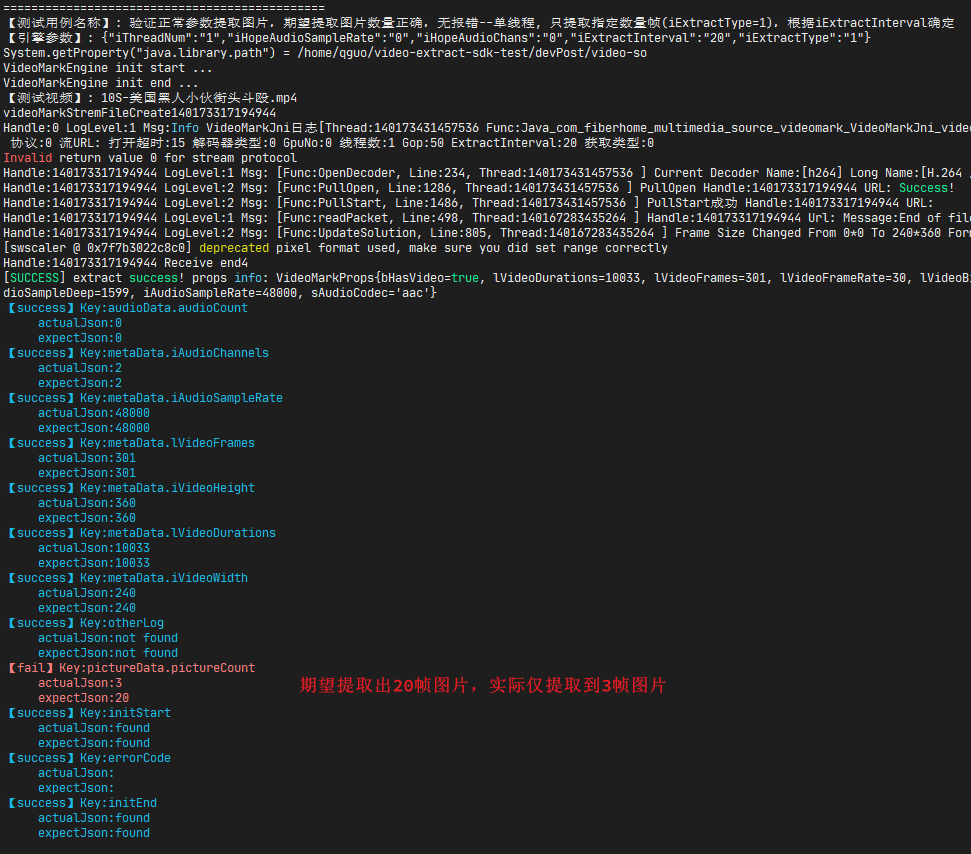Click 'expectJson:360' under iVideoHeight

[87, 518]
